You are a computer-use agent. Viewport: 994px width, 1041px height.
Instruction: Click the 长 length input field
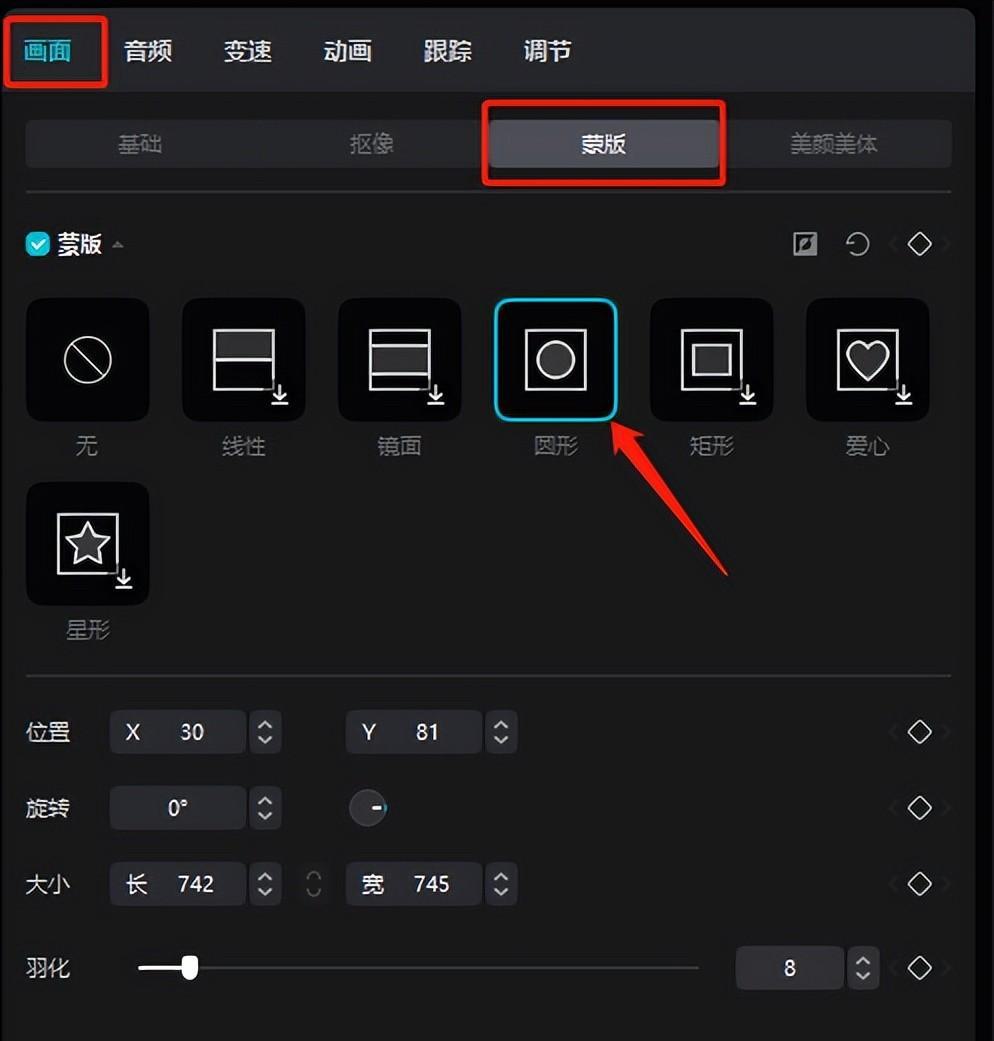coord(178,884)
